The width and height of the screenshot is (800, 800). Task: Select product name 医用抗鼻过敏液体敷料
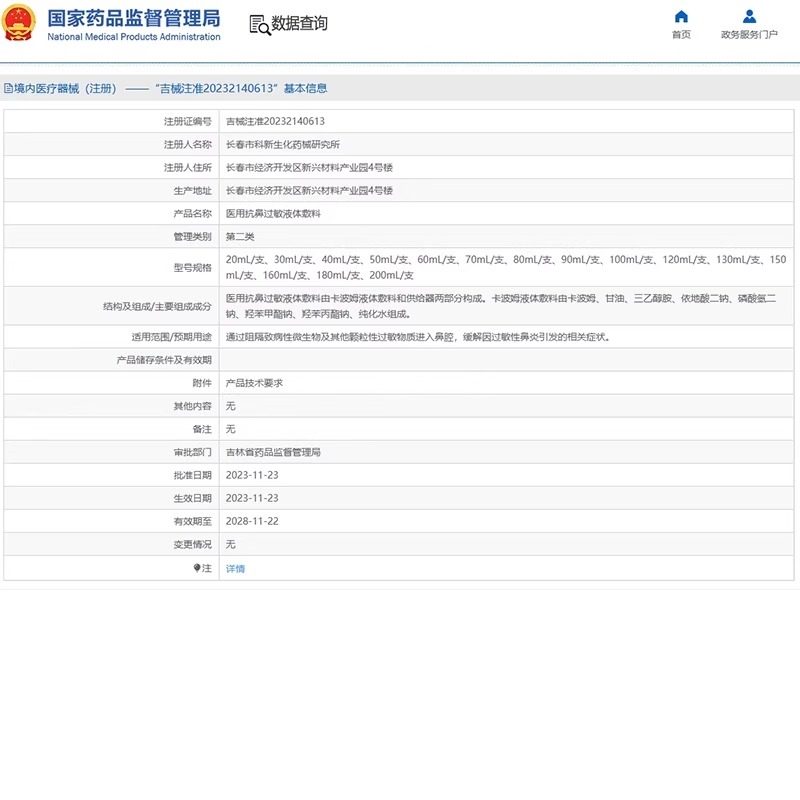273,214
